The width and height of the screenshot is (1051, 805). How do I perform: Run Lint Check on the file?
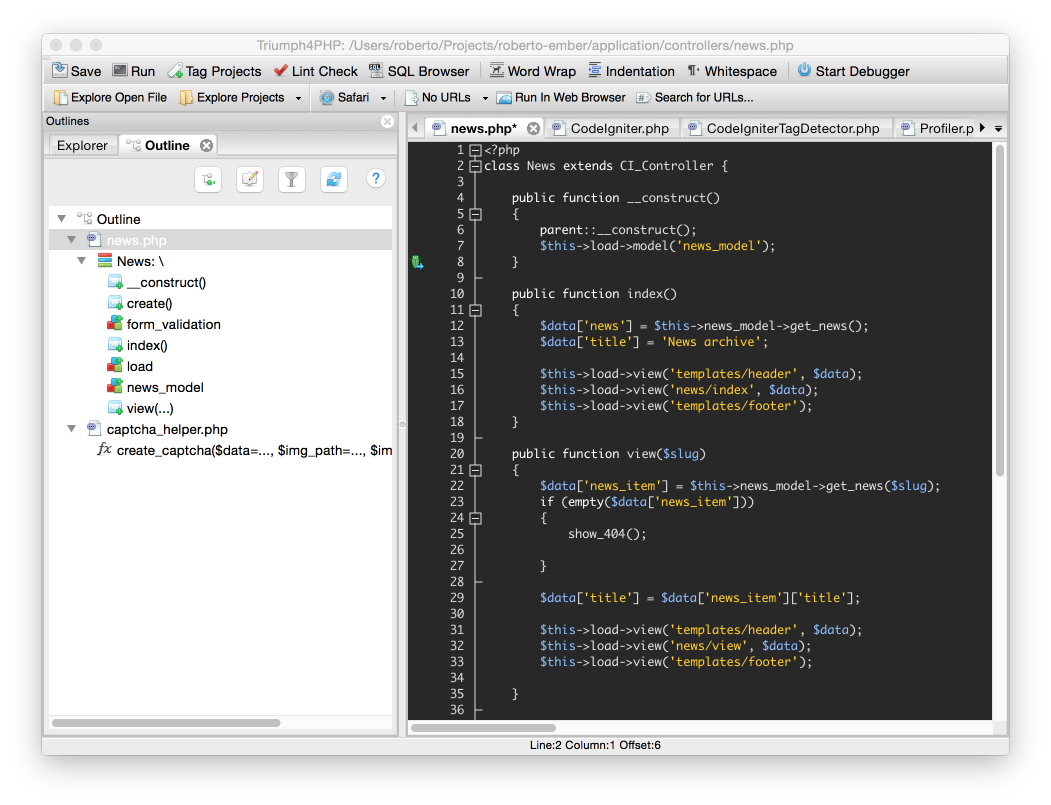point(316,71)
